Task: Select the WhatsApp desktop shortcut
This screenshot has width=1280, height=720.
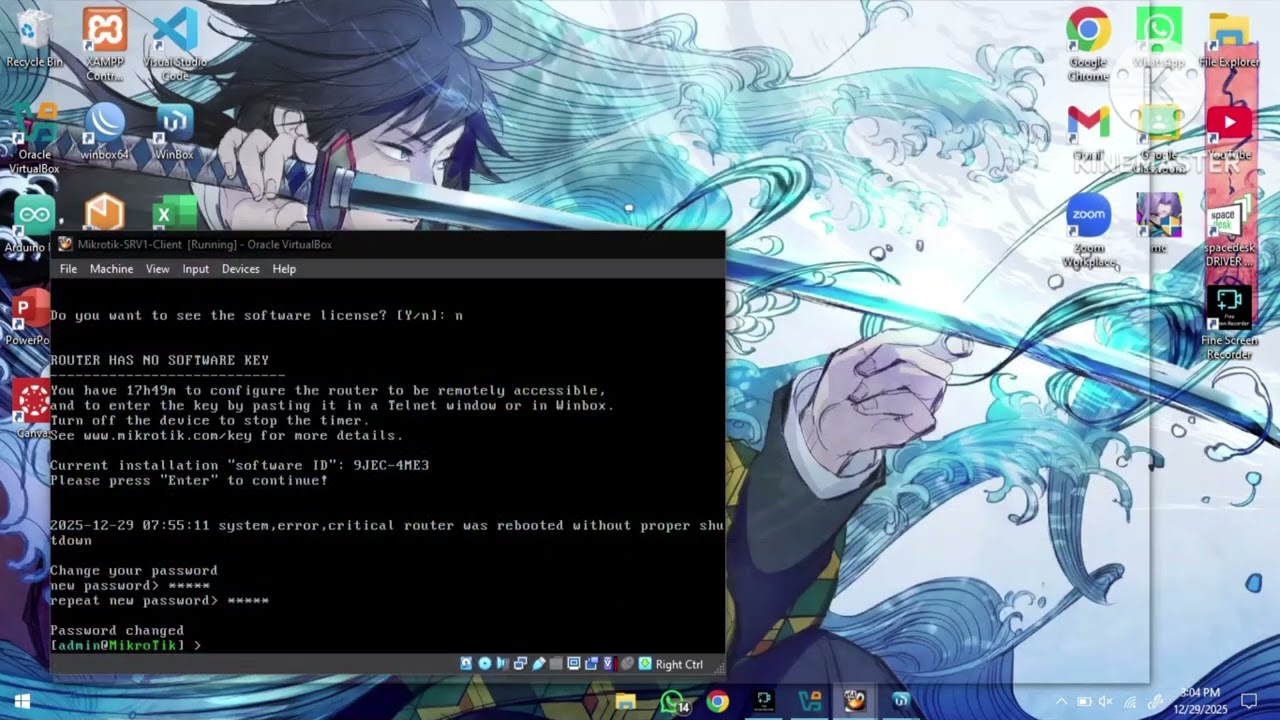Action: click(x=1159, y=40)
